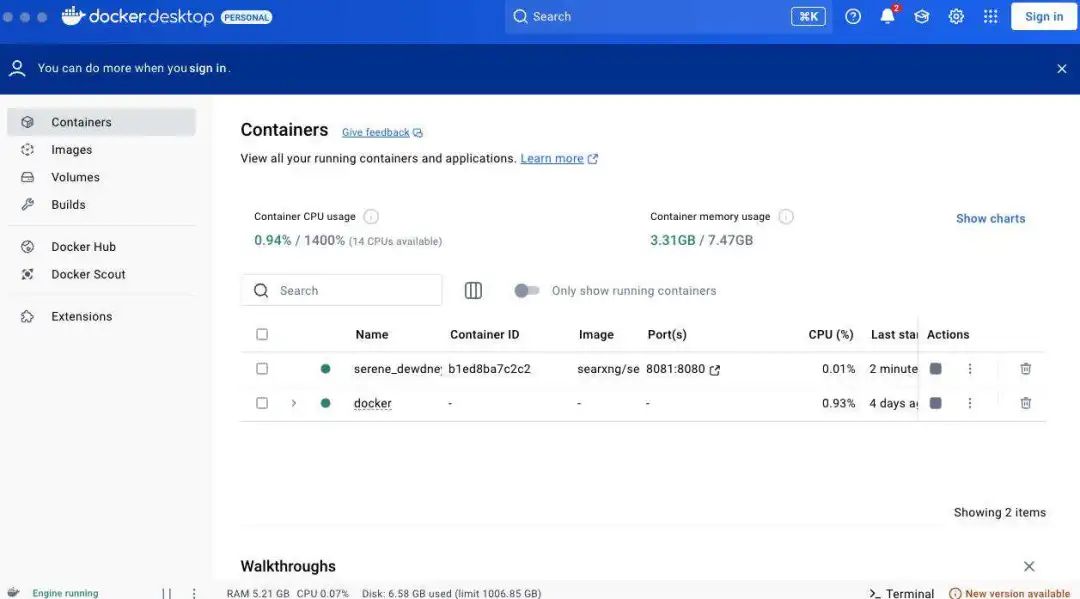Stop the serene_dewdney container
The image size is (1080, 599).
coord(935,369)
